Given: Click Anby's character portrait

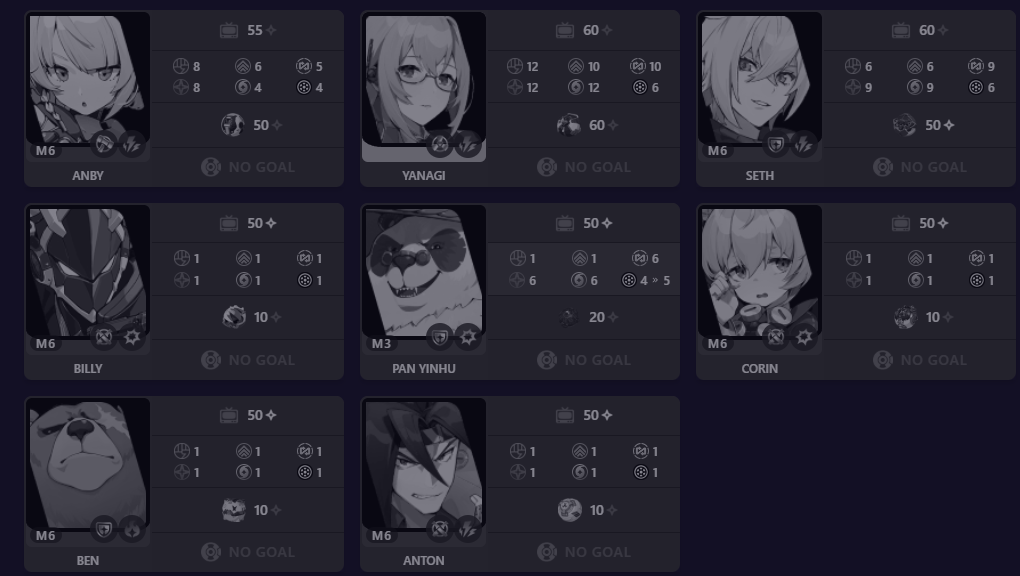Looking at the screenshot, I should [x=88, y=79].
